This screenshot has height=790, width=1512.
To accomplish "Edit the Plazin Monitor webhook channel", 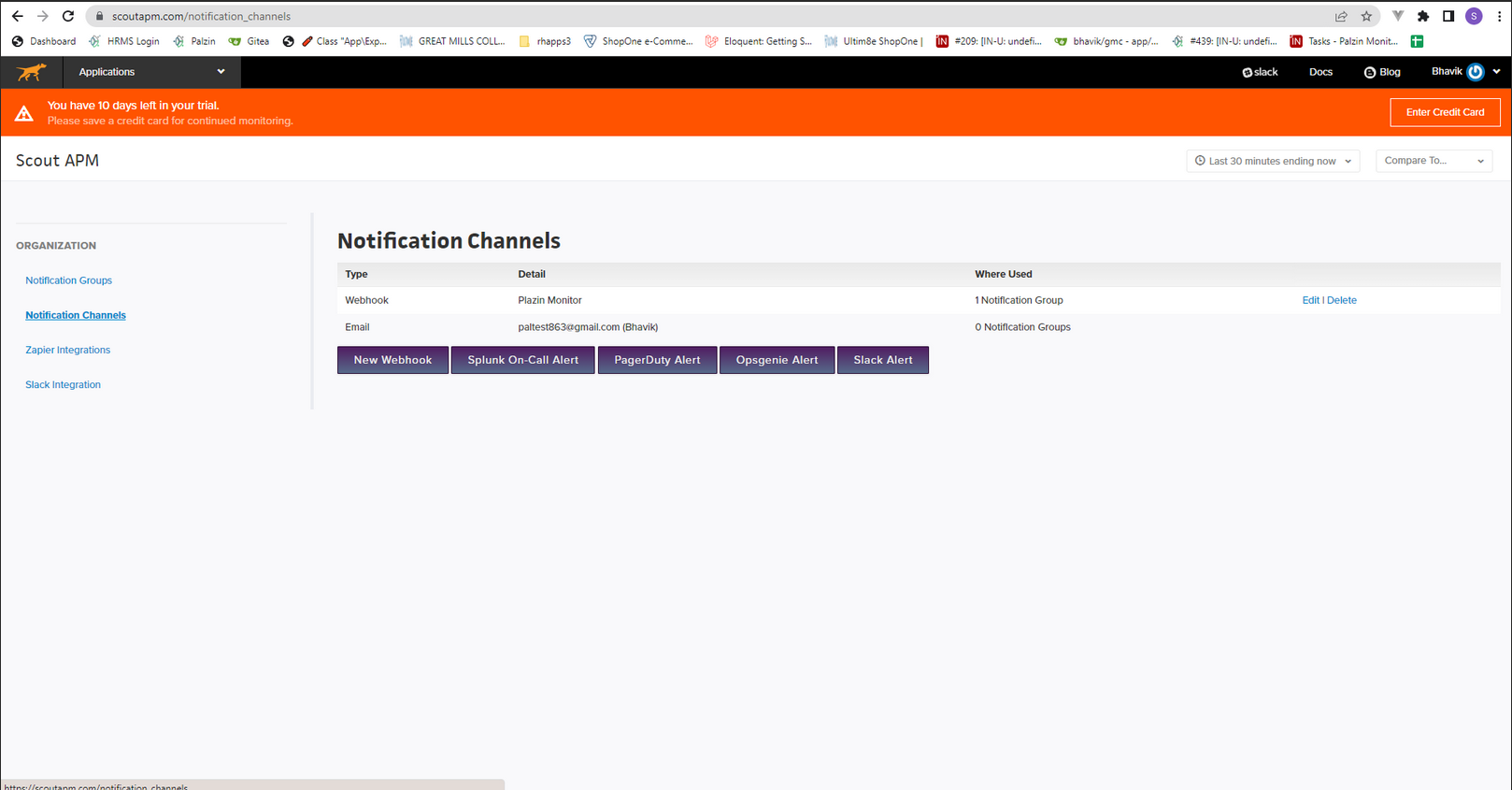I will pyautogui.click(x=1310, y=300).
